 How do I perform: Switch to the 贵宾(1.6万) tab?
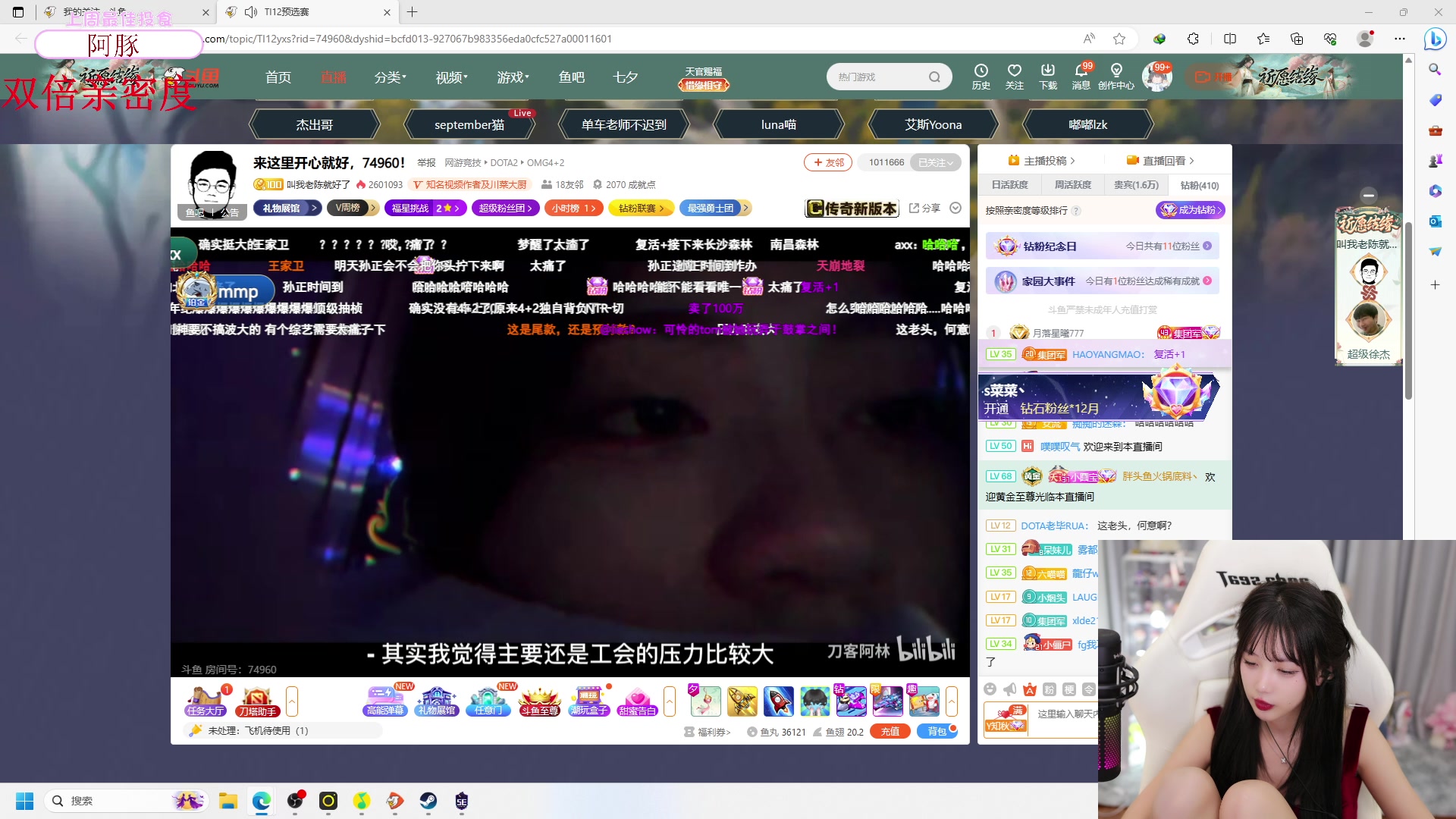[x=1135, y=185]
